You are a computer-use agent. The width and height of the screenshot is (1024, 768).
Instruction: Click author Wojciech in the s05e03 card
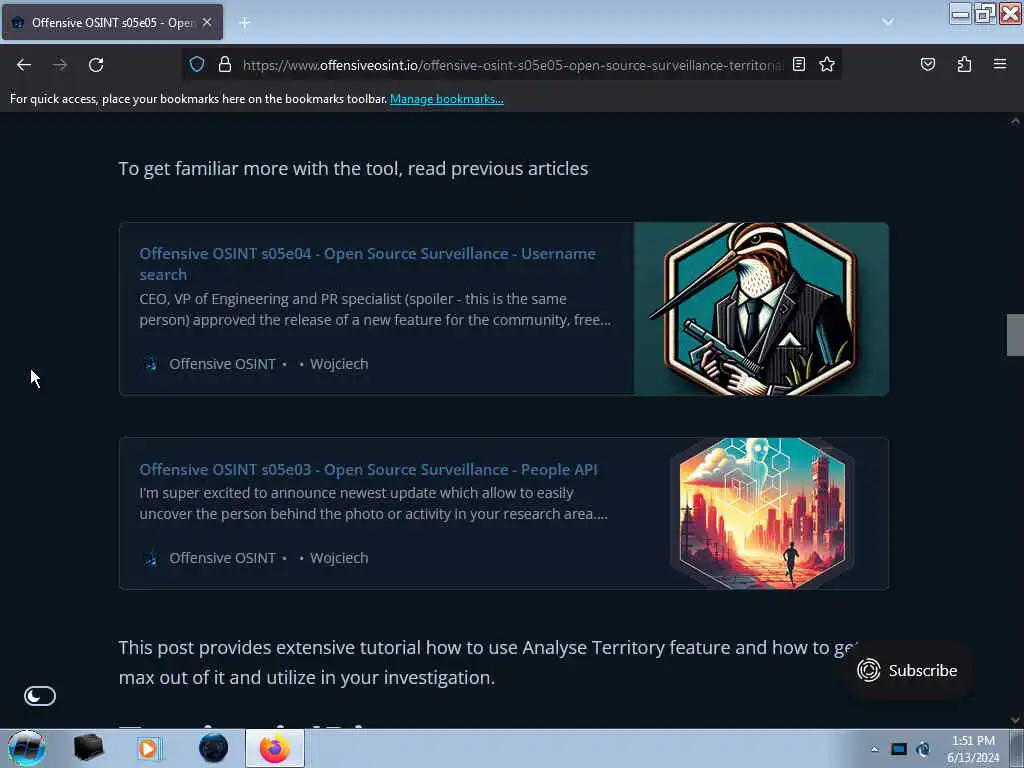[339, 558]
